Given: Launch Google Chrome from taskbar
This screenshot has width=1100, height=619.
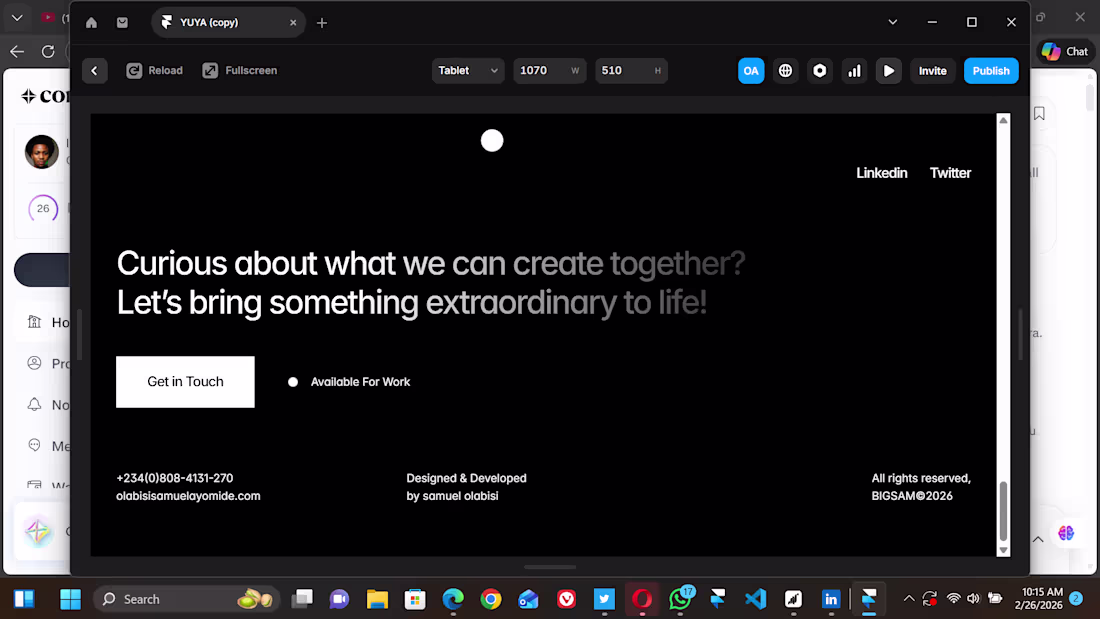Looking at the screenshot, I should pyautogui.click(x=491, y=599).
